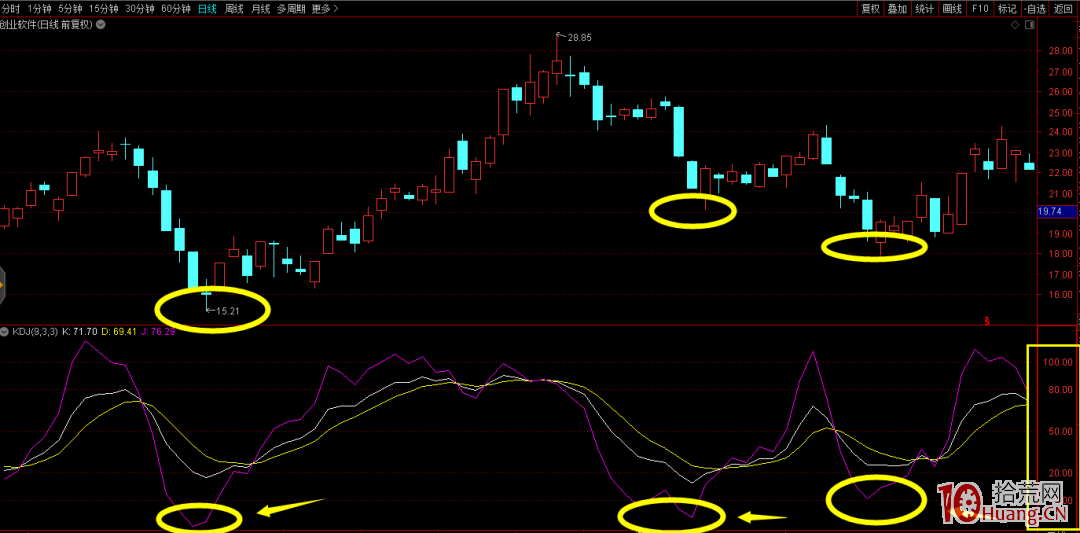Click the J: 76.29 value
The image size is (1080, 533).
tap(160, 331)
